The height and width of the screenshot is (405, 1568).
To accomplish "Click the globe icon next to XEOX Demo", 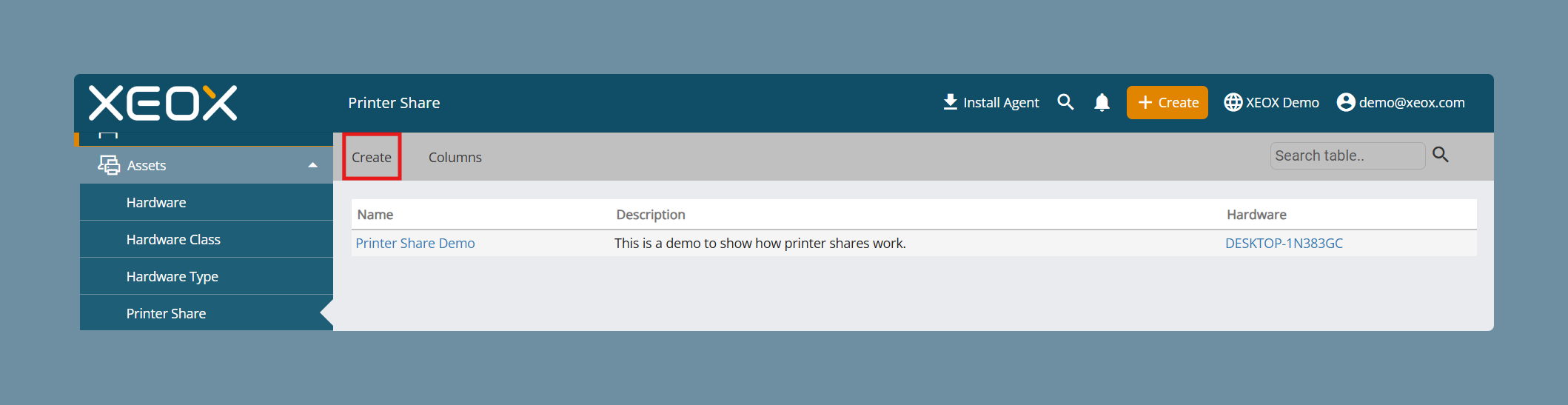I will pos(1233,102).
